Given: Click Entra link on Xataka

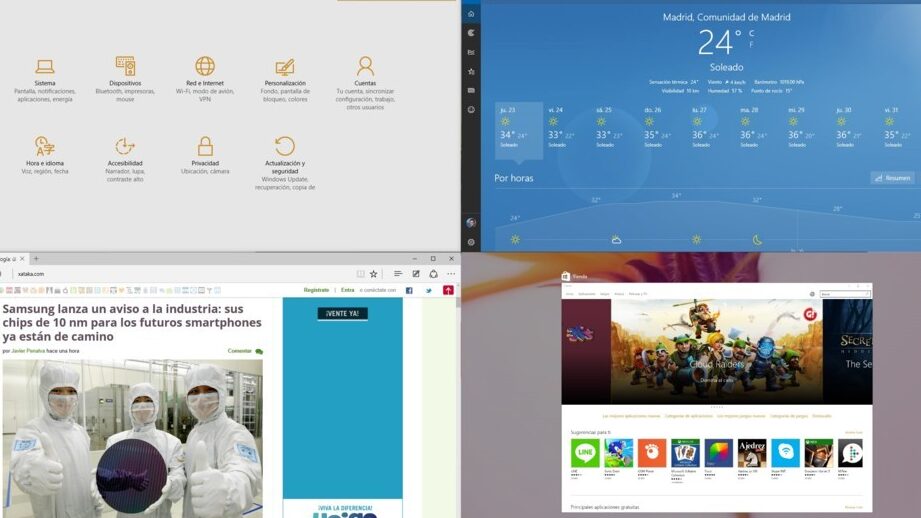Looking at the screenshot, I should coord(348,290).
